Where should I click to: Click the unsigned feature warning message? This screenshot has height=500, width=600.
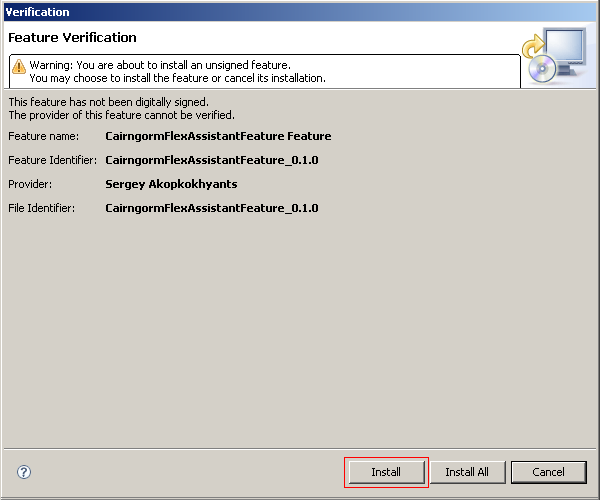pyautogui.click(x=160, y=65)
